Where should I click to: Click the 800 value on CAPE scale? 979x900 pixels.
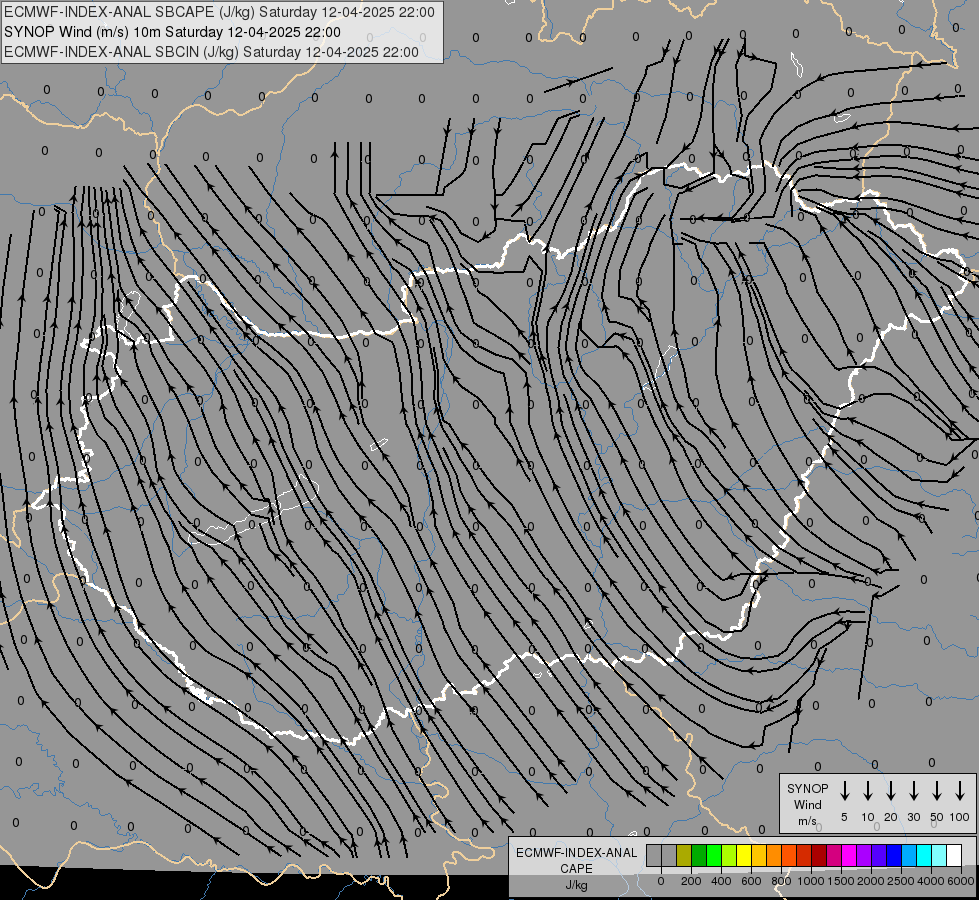point(781,881)
